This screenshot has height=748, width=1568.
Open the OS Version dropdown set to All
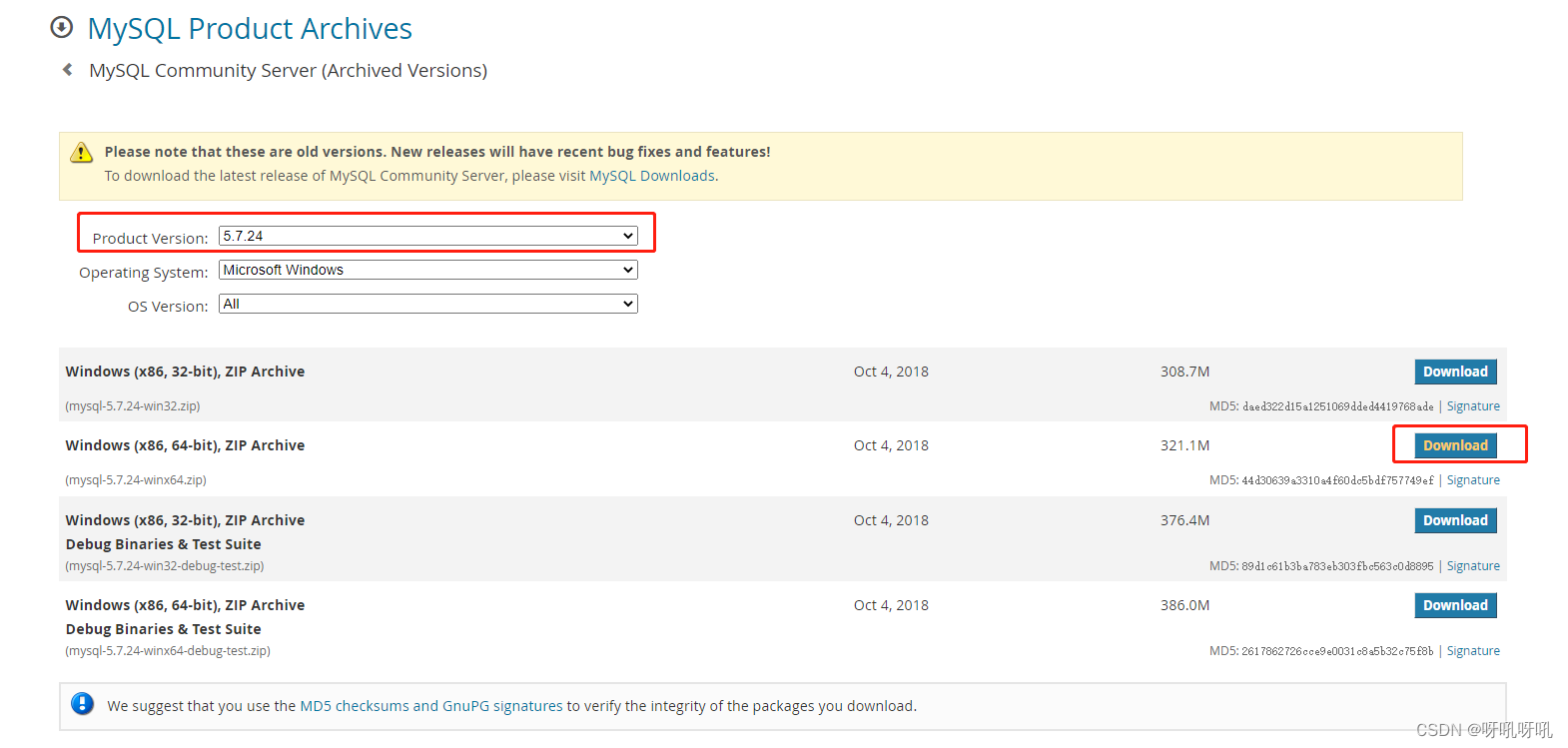point(427,304)
